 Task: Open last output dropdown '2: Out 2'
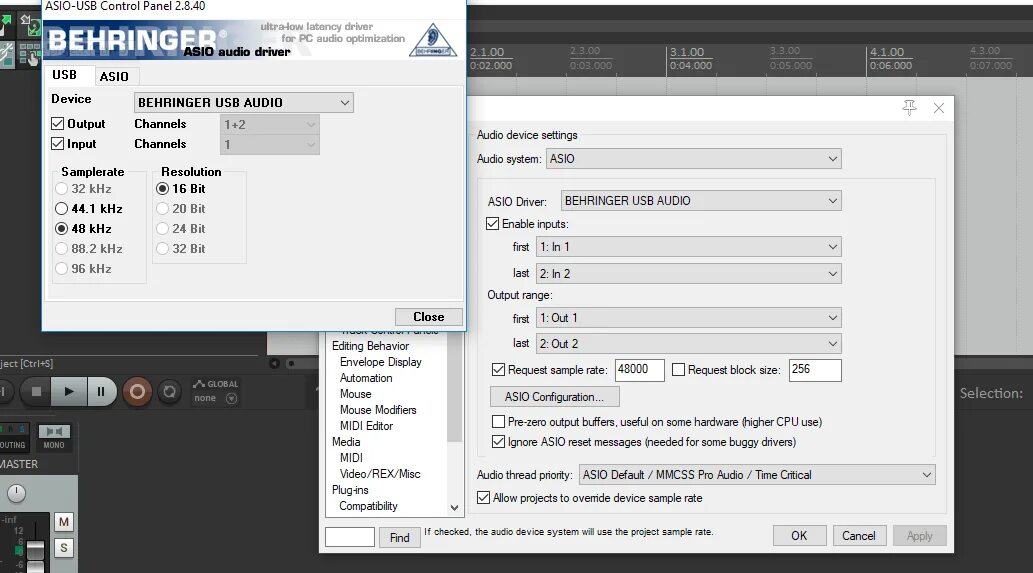(688, 344)
